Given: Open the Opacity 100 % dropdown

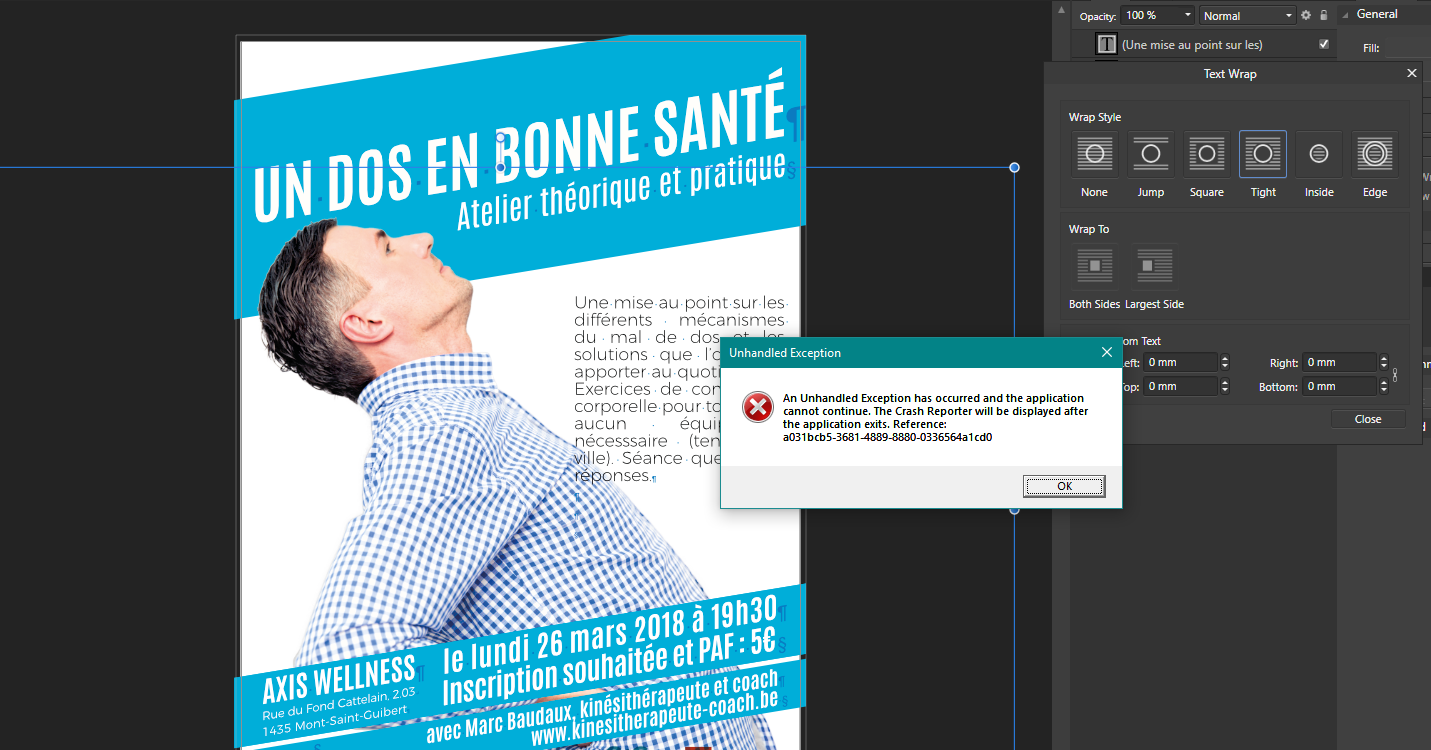Looking at the screenshot, I should tap(1158, 16).
